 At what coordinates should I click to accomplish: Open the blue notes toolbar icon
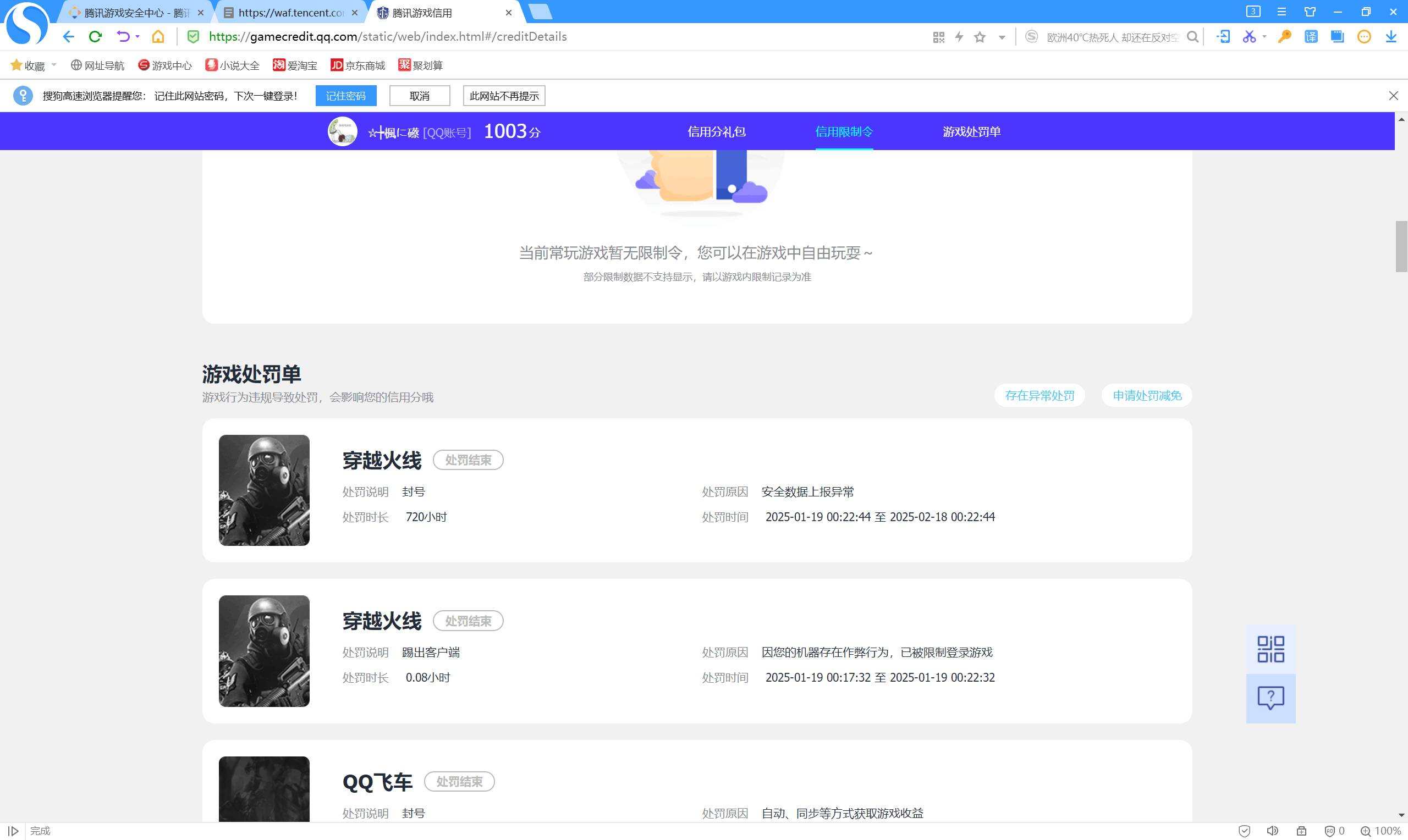[x=1337, y=37]
